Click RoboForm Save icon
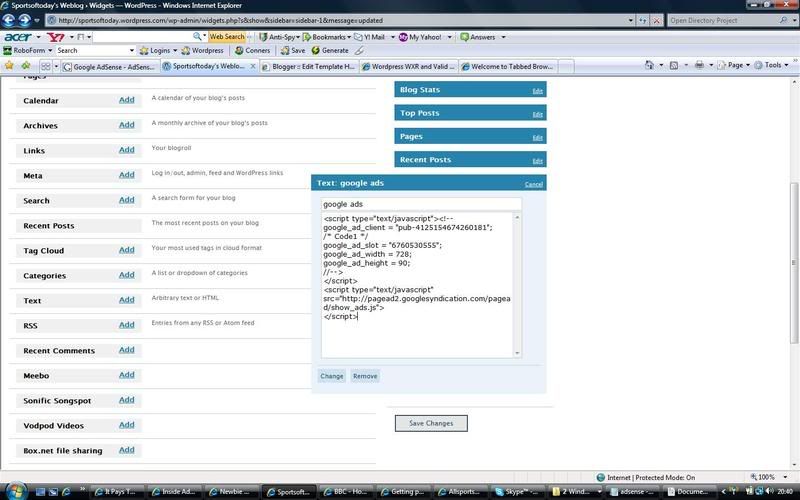Image resolution: width=800 pixels, height=500 pixels. 285,51
